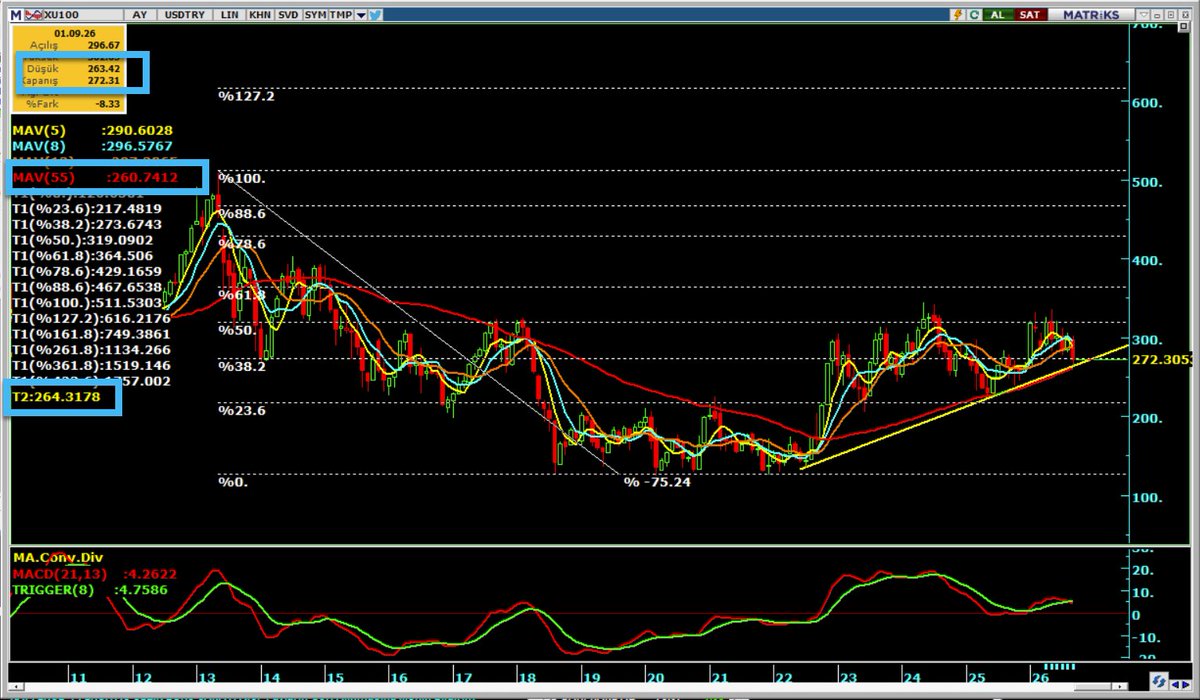Click the blue right arrow navigation icon

pyautogui.click(x=1186, y=685)
